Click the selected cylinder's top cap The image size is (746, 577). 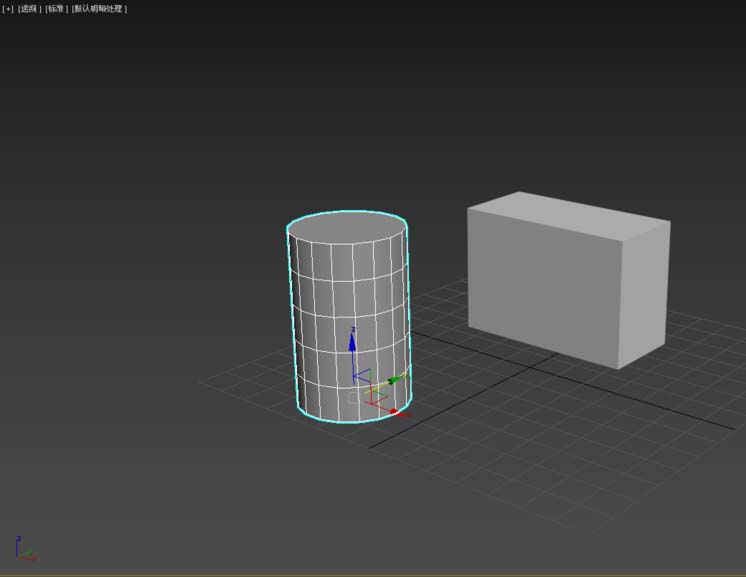coord(347,227)
